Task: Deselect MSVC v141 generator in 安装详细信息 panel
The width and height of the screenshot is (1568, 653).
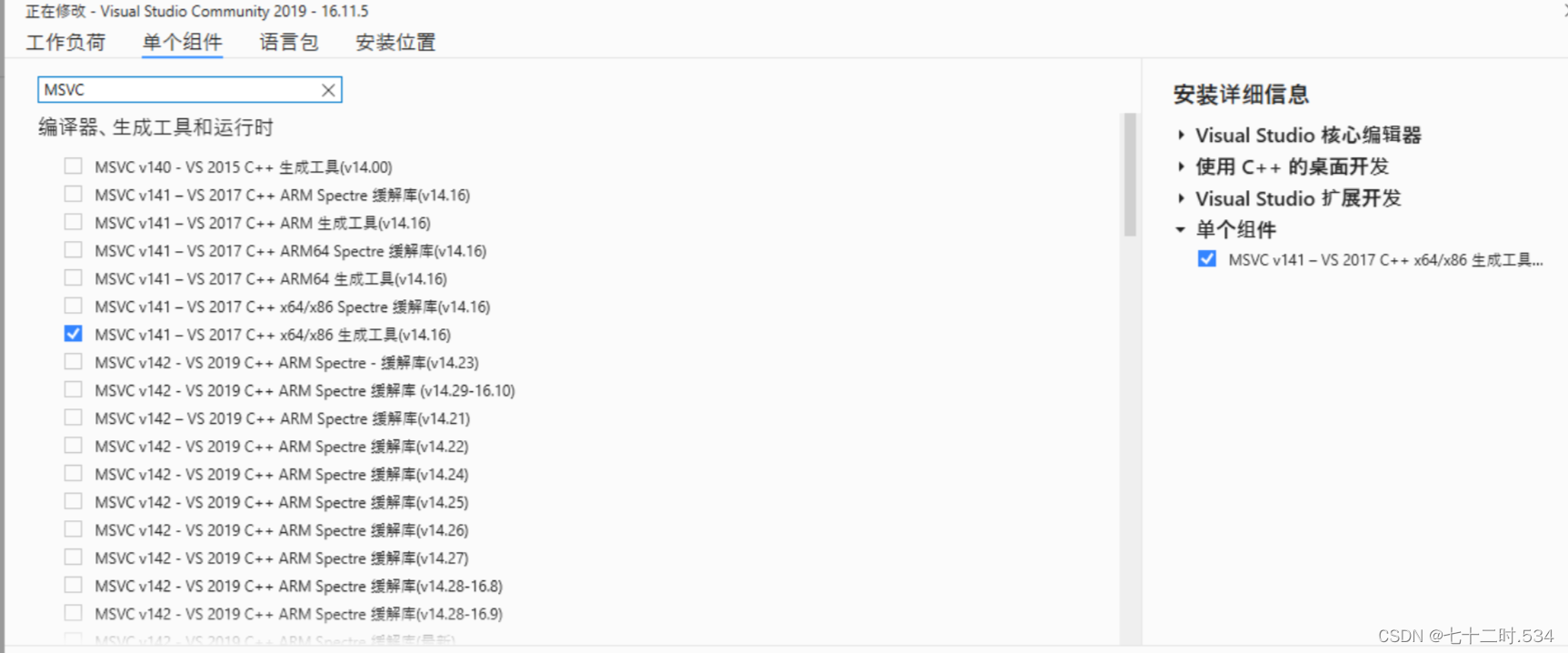Action: pos(1206,258)
